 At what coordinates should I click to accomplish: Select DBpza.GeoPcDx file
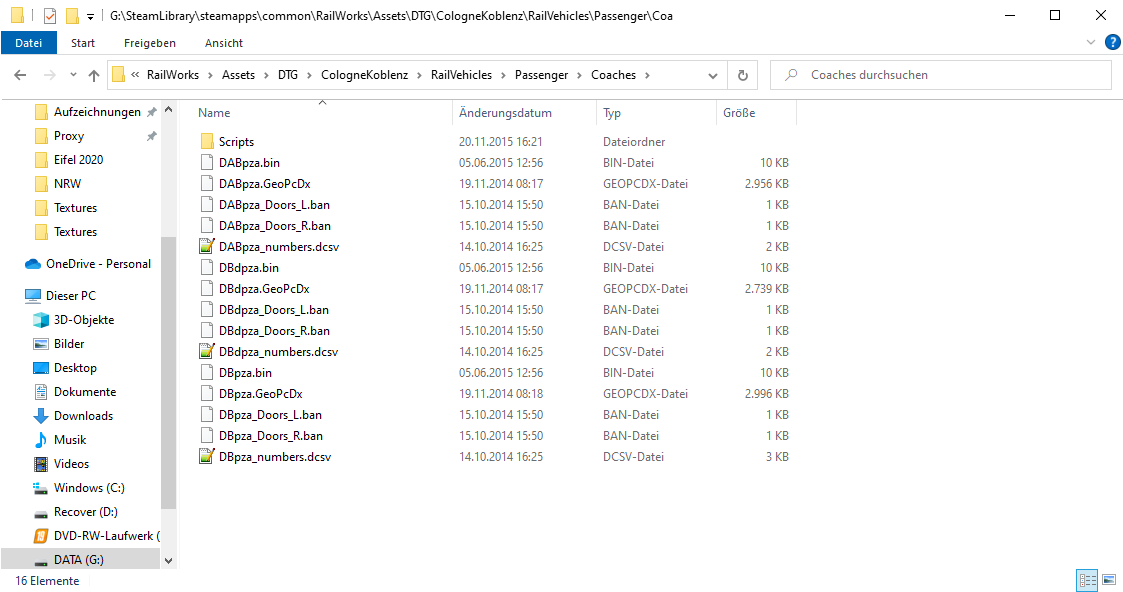(261, 394)
